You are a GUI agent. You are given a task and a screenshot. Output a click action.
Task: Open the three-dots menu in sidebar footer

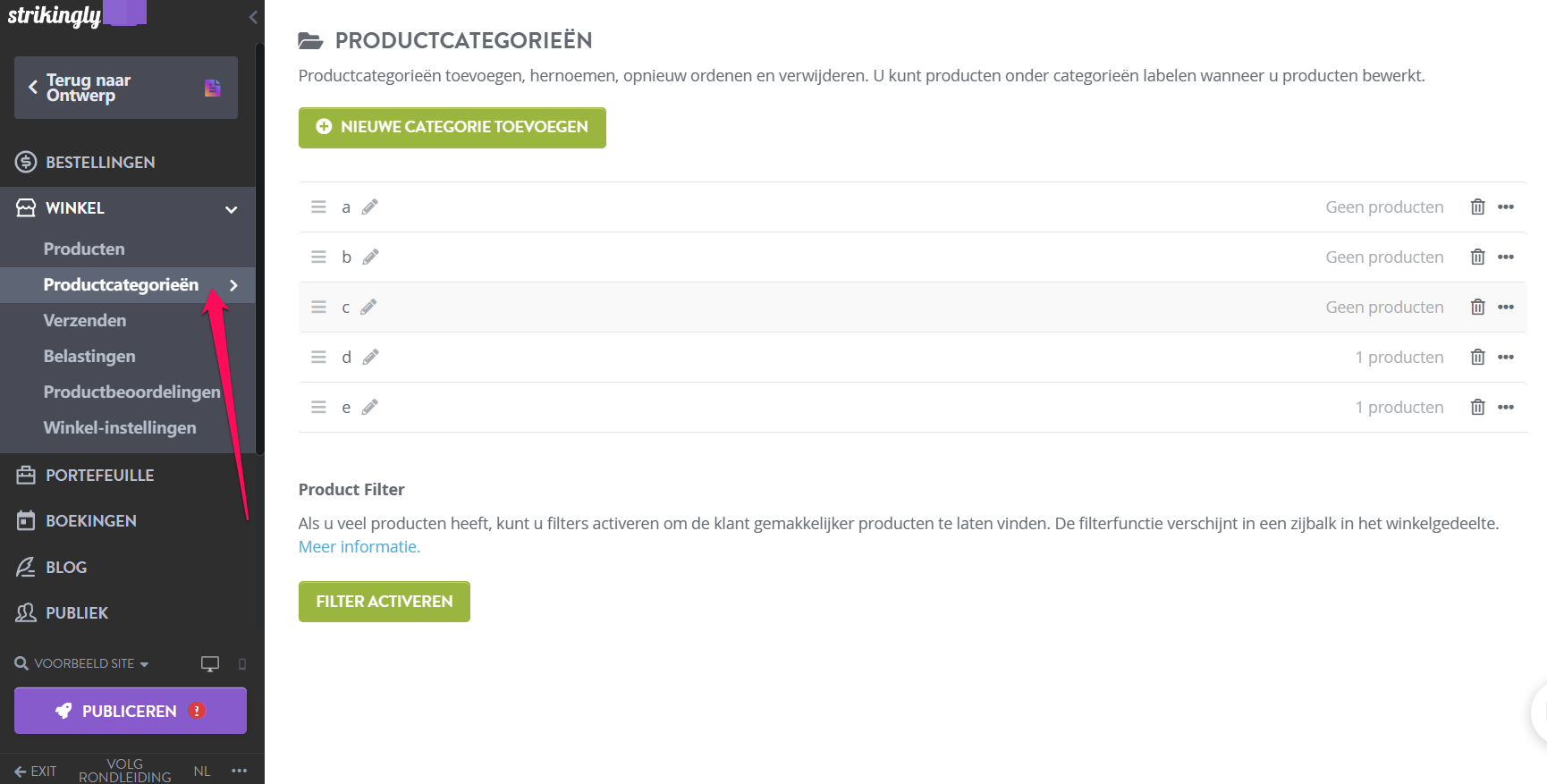click(x=239, y=771)
